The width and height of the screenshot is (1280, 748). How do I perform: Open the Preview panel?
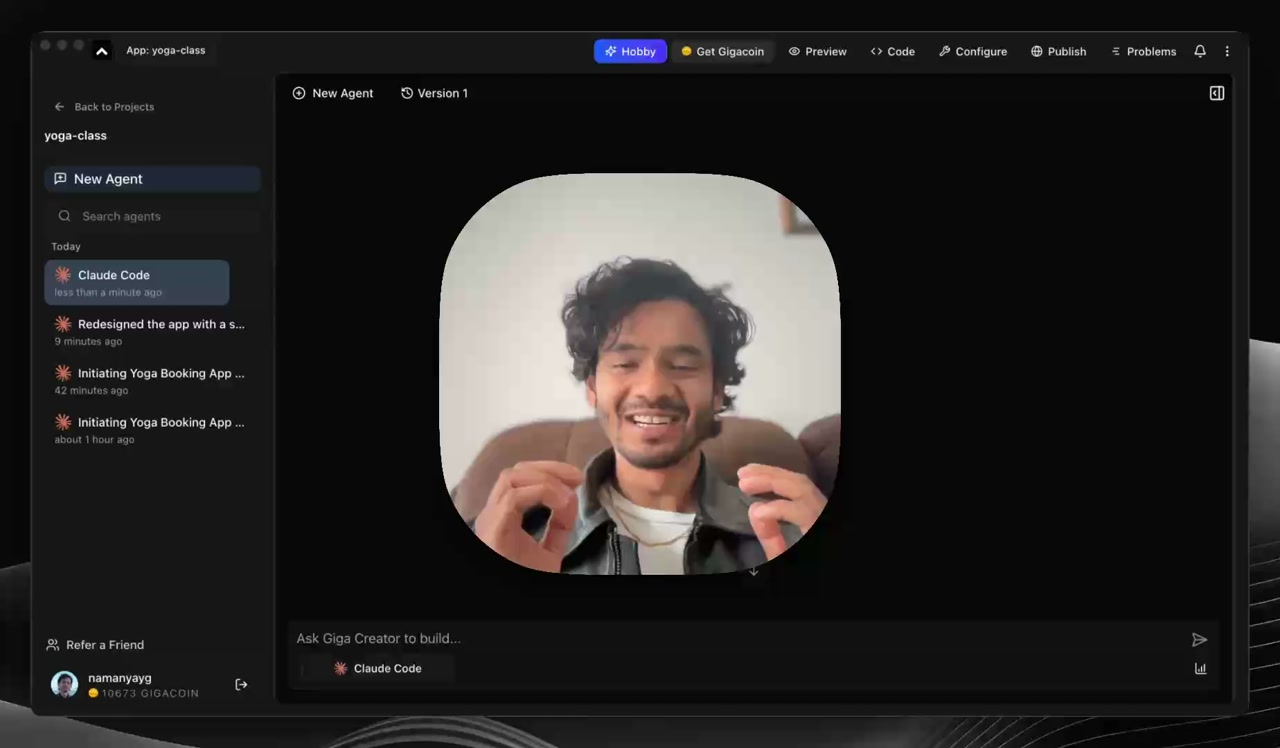click(x=818, y=51)
